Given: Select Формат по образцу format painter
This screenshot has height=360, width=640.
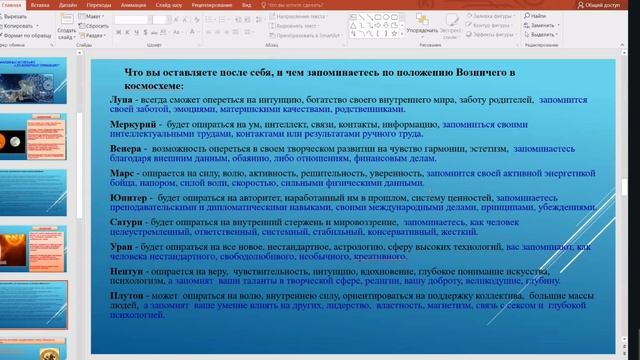Looking at the screenshot, I should pyautogui.click(x=25, y=36).
